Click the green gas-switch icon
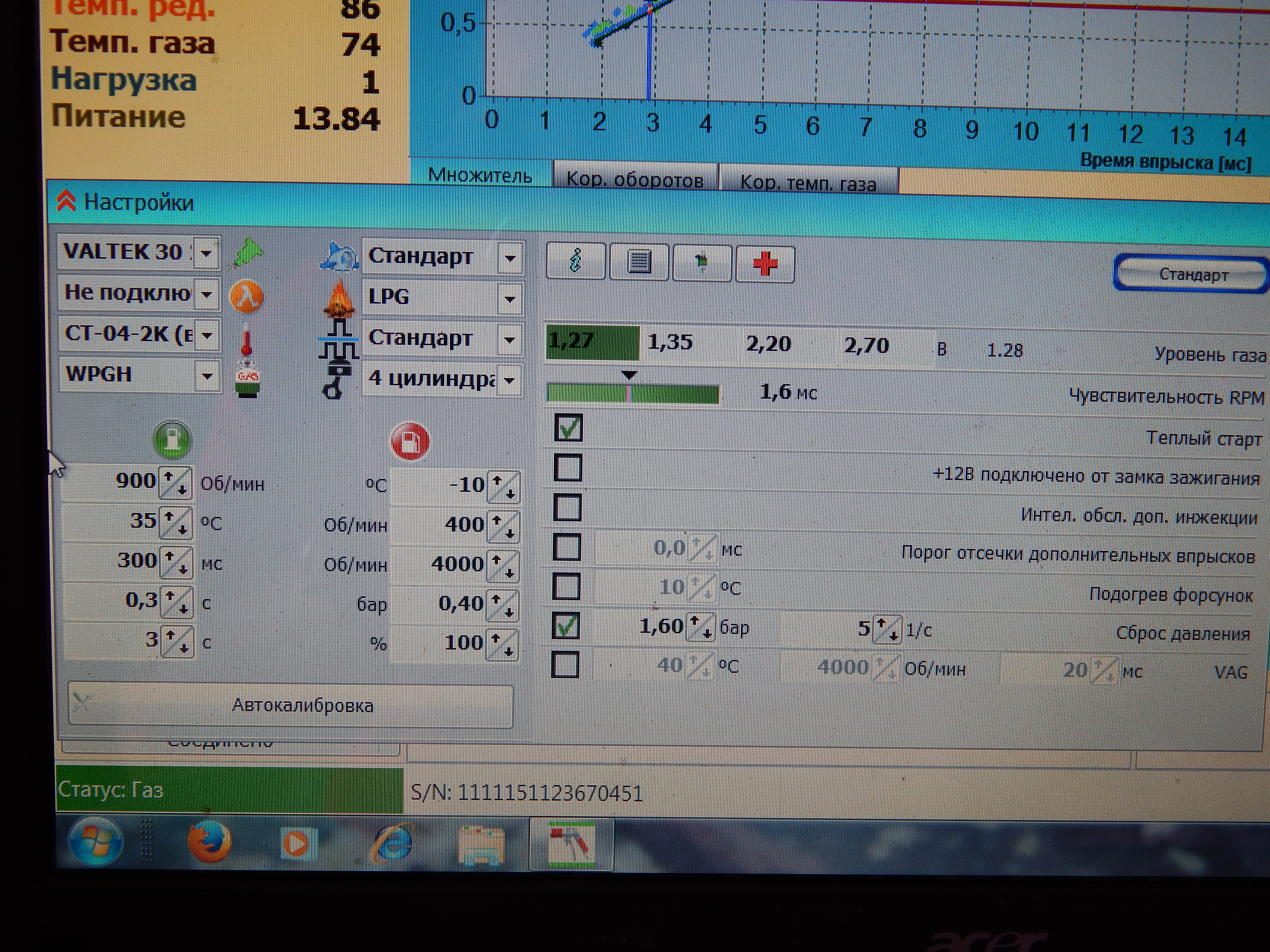The height and width of the screenshot is (952, 1270). coord(172,440)
